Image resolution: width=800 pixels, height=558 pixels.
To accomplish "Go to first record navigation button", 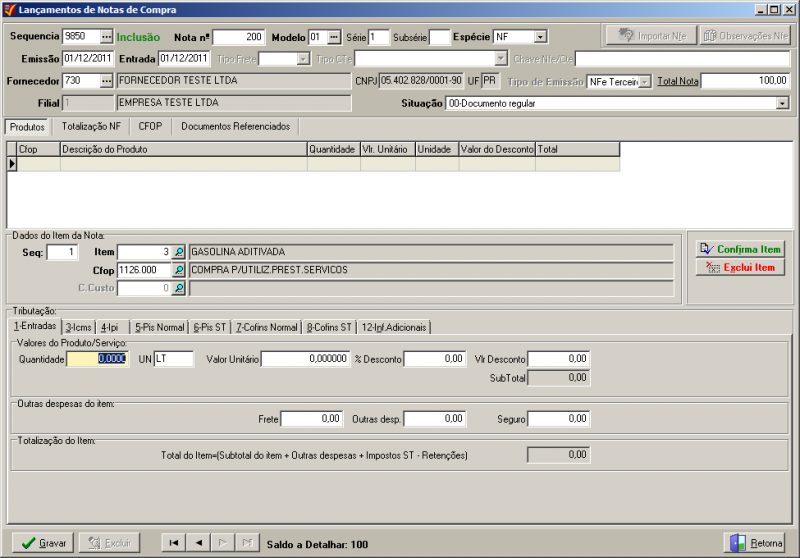I will coord(173,543).
